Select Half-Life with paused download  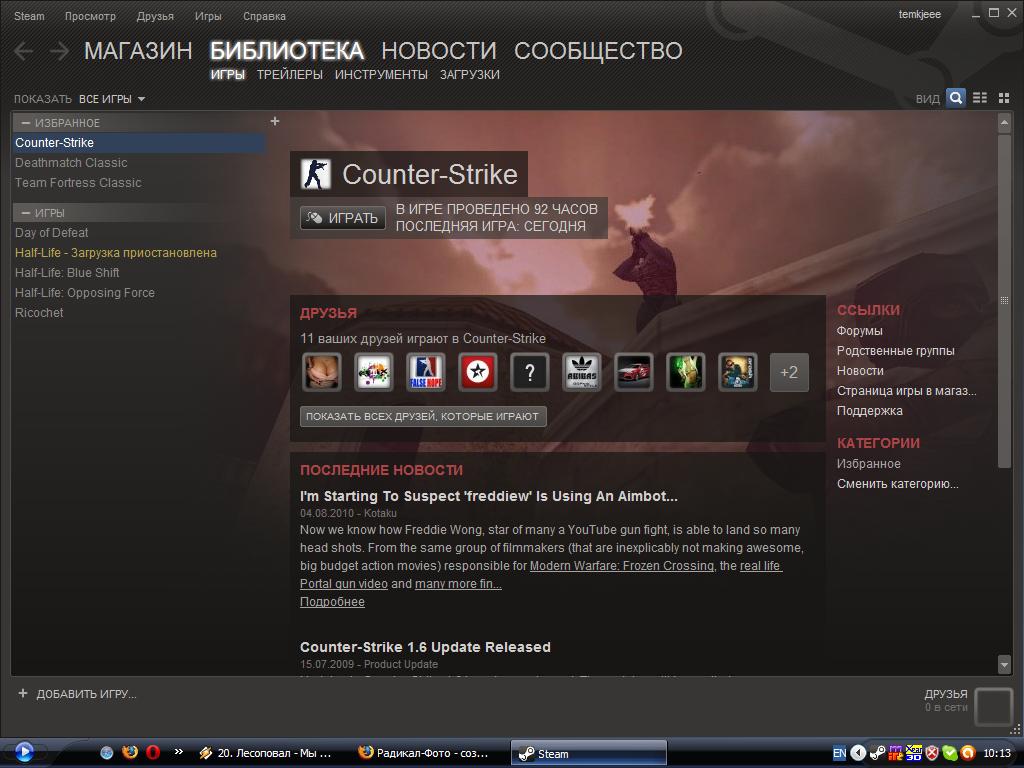pos(116,253)
